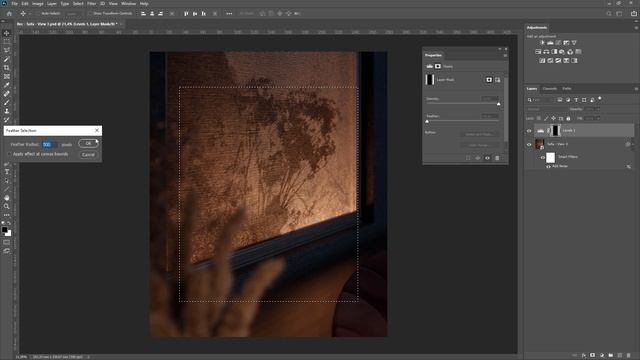Hide the Smart Filters mask visibility
640x360 pixels.
point(542,157)
